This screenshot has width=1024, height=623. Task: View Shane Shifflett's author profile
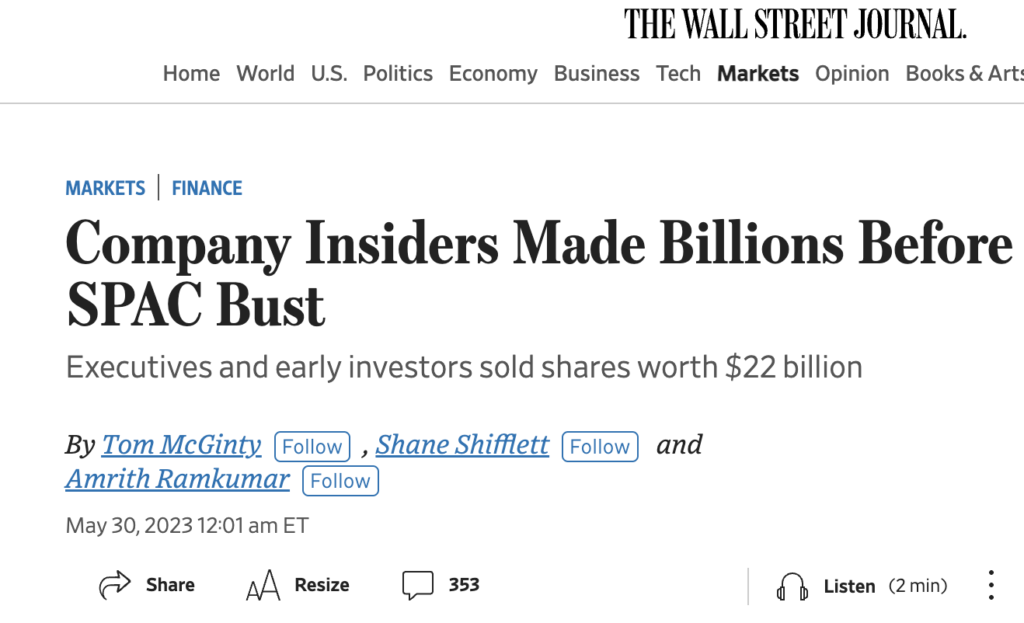pos(463,445)
